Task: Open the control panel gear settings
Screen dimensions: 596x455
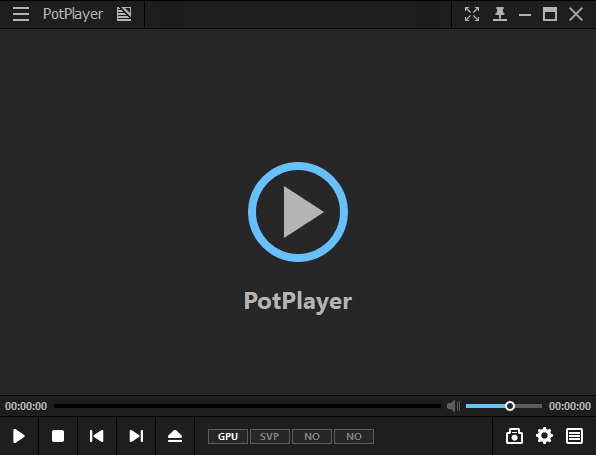Action: pyautogui.click(x=544, y=436)
